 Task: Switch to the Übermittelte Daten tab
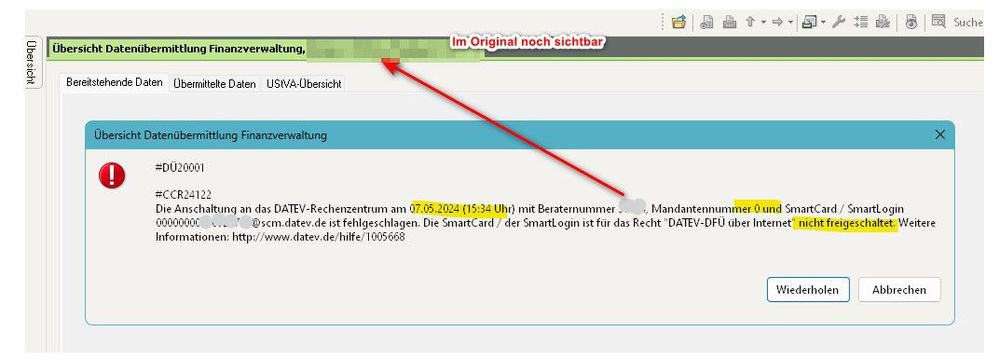tap(215, 83)
